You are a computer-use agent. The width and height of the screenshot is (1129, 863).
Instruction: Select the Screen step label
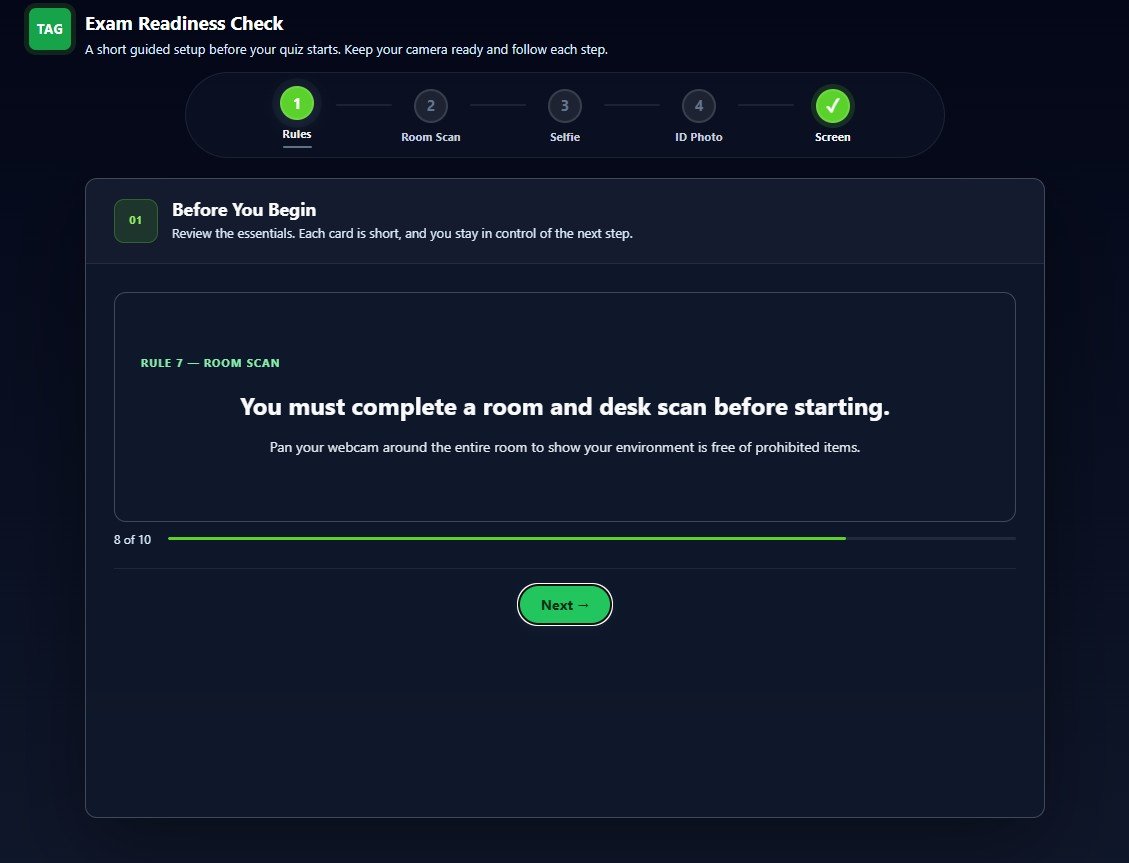(832, 137)
